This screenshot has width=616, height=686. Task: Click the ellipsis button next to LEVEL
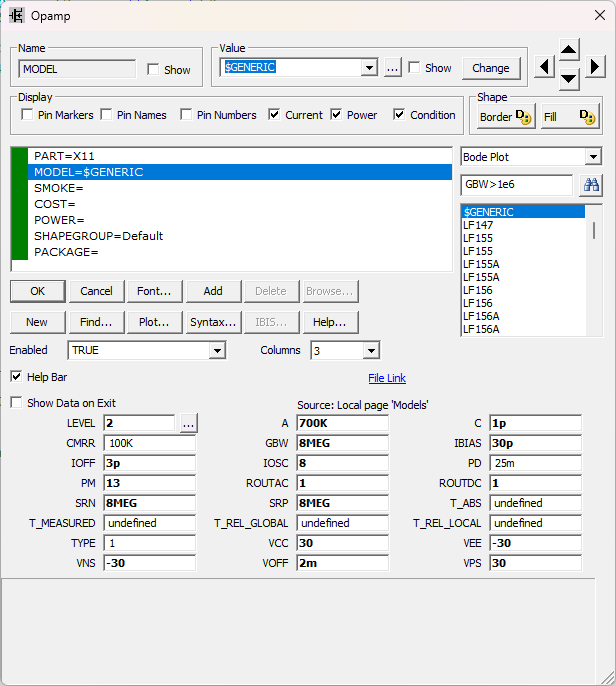click(189, 424)
